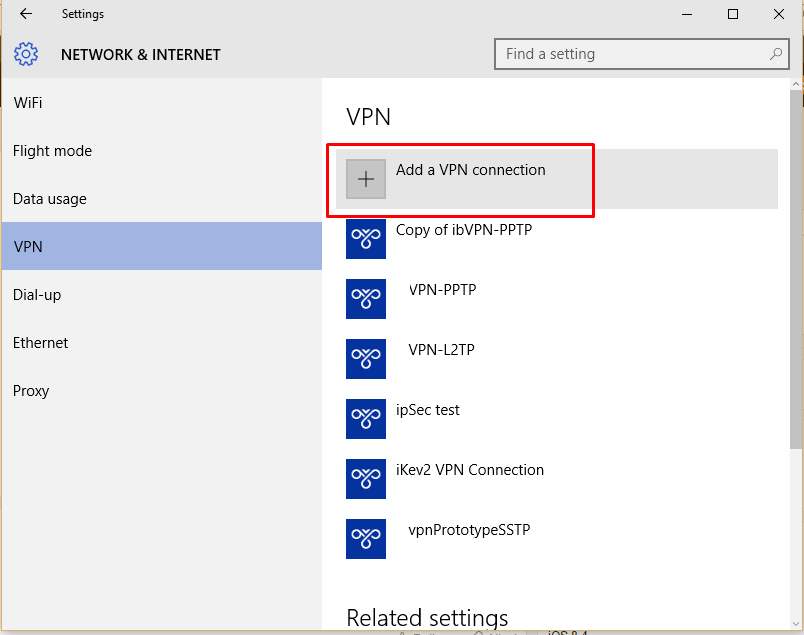Click the search magnifier icon
This screenshot has width=804, height=635.
[x=776, y=53]
